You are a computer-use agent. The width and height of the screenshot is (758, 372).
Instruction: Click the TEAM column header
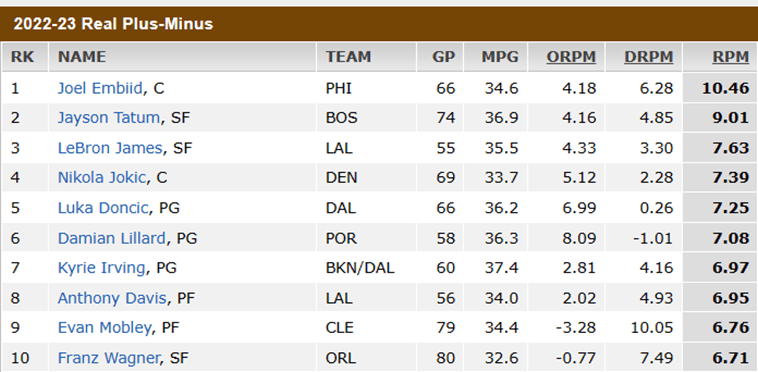pyautogui.click(x=349, y=57)
